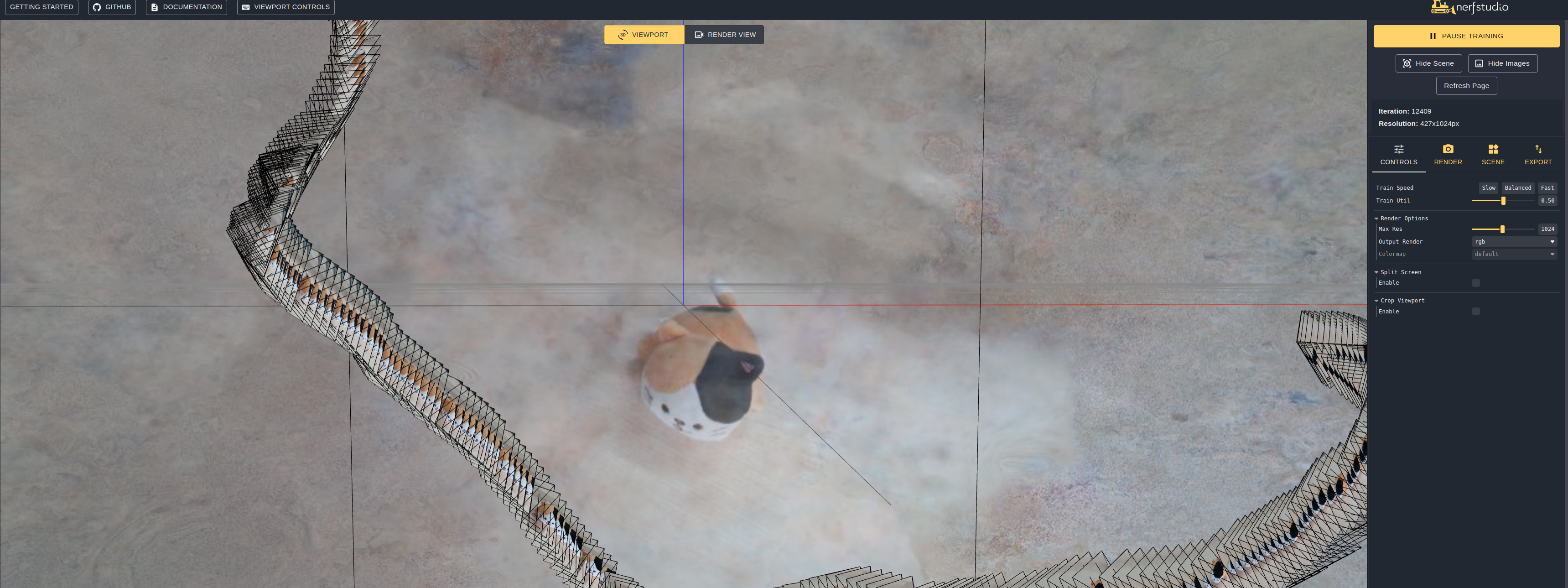Click the Render camera icon

tap(1448, 149)
